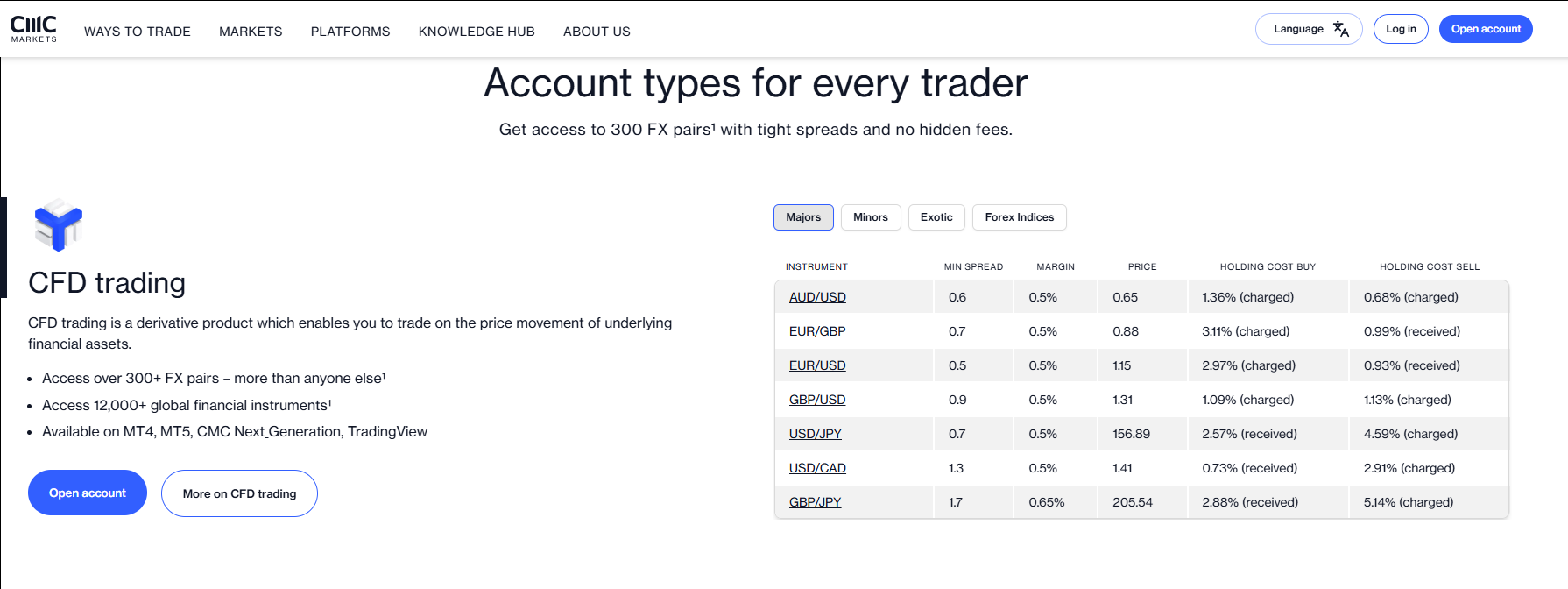Expand the Platforms navigation menu
Image resolution: width=1568 pixels, height=589 pixels.
tap(350, 32)
